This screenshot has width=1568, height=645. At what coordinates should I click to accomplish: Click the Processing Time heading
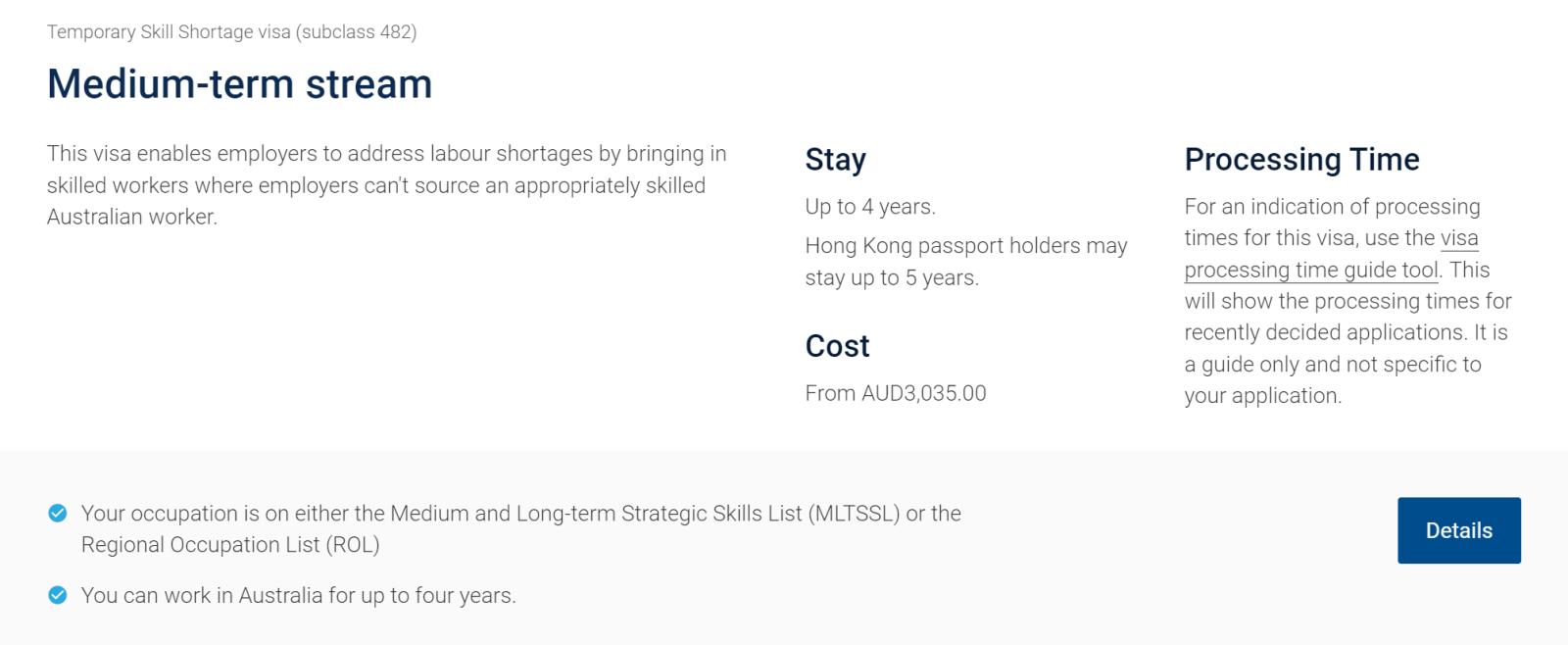coord(1301,160)
